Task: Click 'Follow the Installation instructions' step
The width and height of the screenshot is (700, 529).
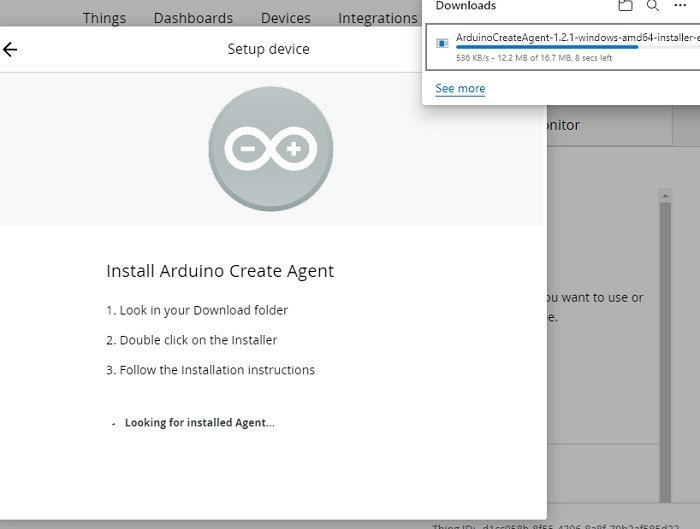Action: coord(210,370)
